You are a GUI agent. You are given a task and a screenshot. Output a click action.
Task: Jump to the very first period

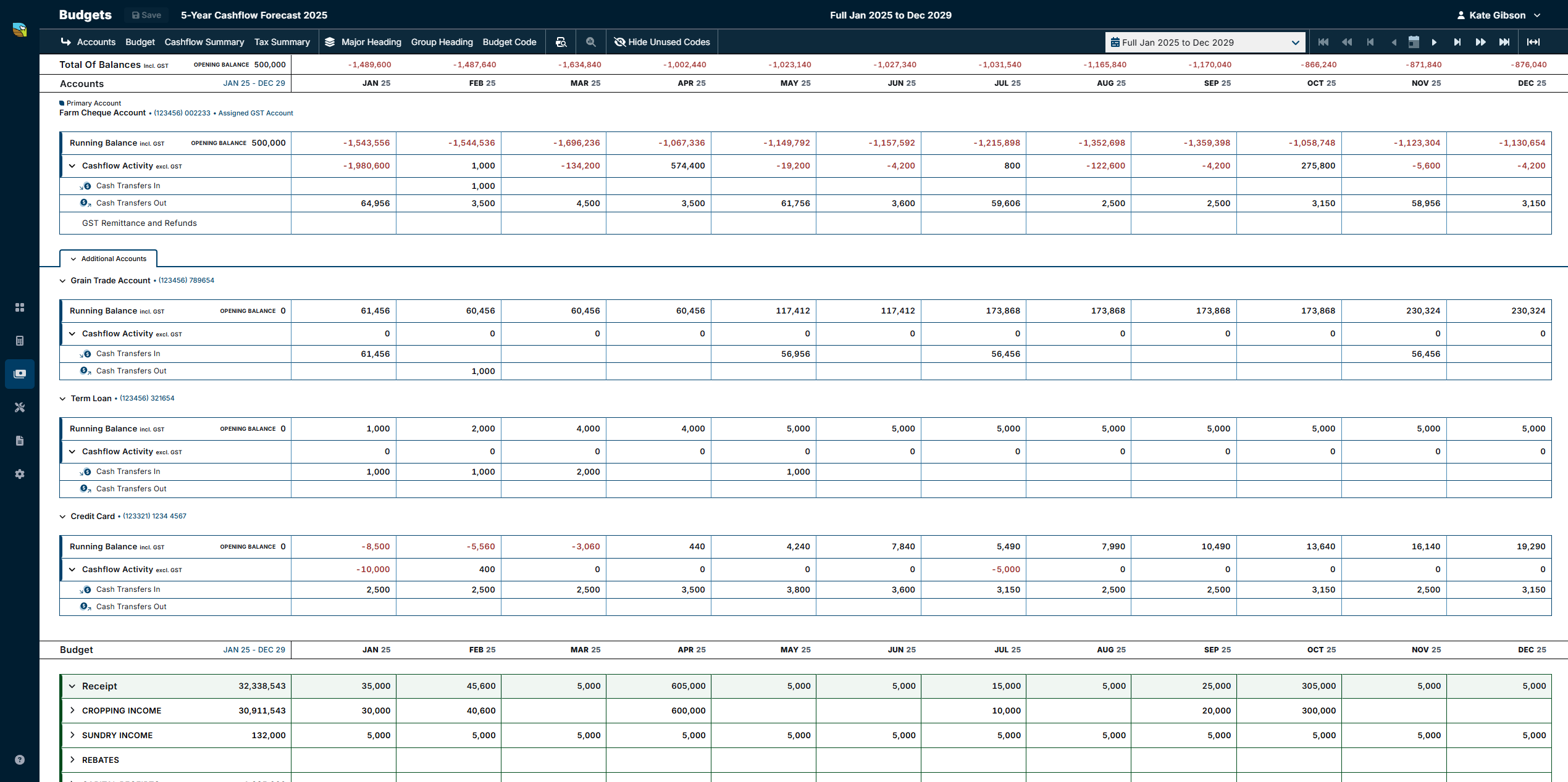click(1323, 42)
